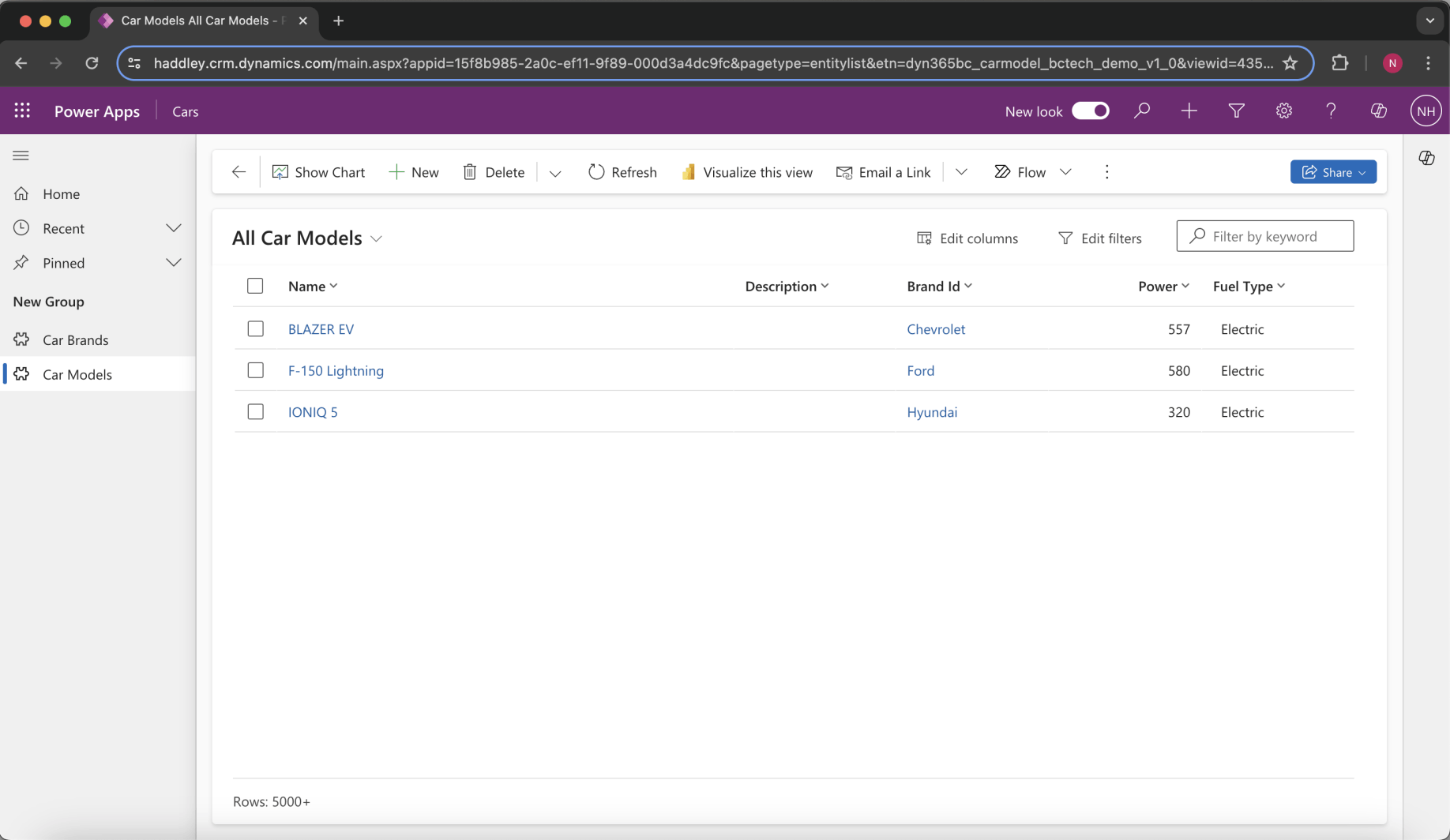Open the F-150 Lightning record
Image resolution: width=1450 pixels, height=840 pixels.
(336, 370)
